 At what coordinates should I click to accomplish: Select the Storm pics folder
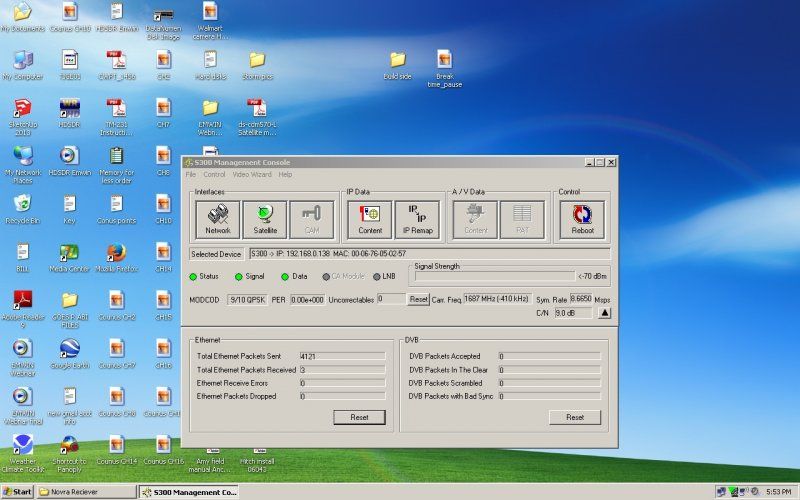click(x=257, y=65)
